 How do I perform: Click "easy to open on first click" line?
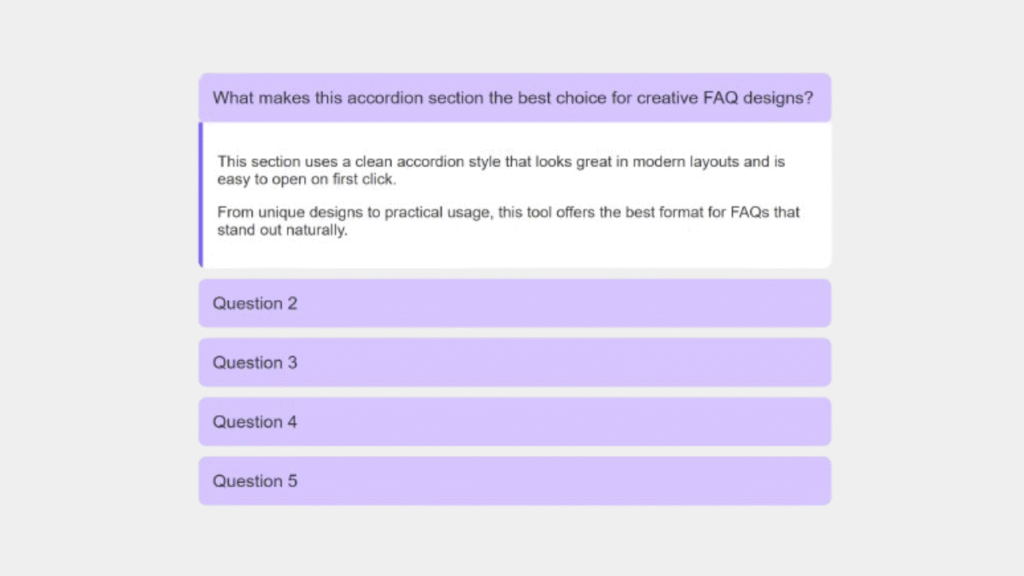(306, 179)
